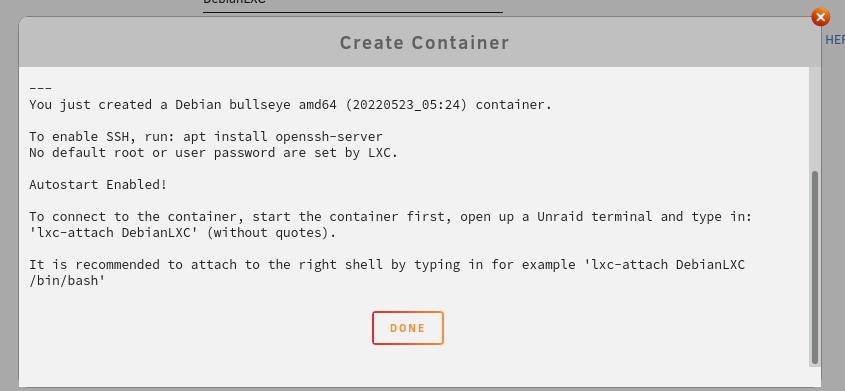Click the It is recommended to attach line
845x391 pixels.
coord(387,265)
